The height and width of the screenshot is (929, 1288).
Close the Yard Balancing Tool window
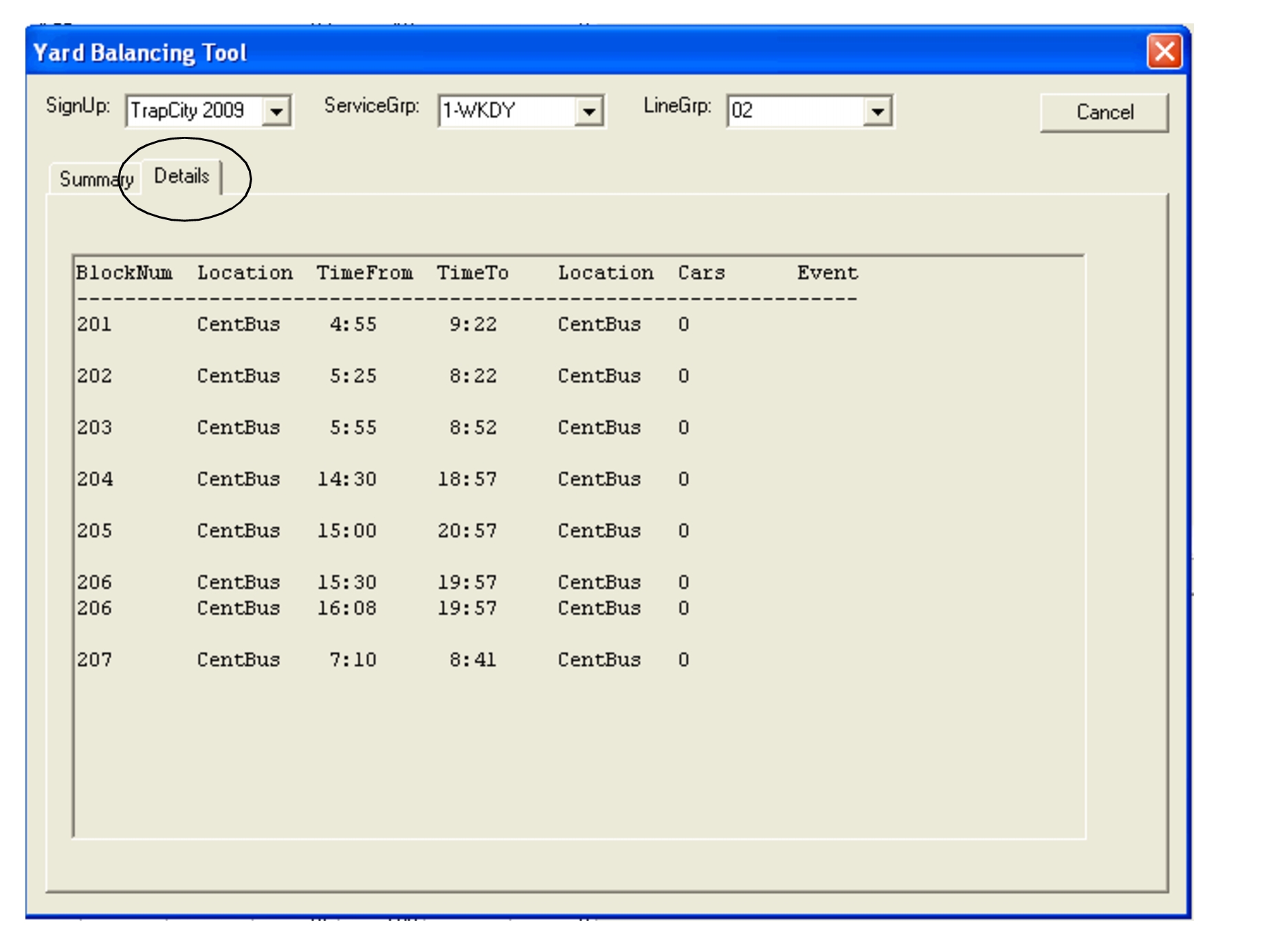1164,52
